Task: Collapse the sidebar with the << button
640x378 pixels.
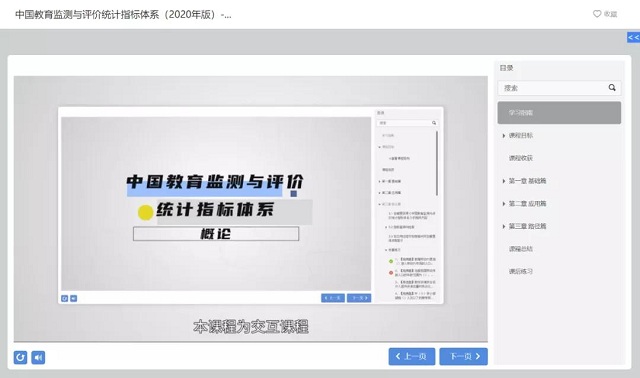Action: click(x=633, y=38)
